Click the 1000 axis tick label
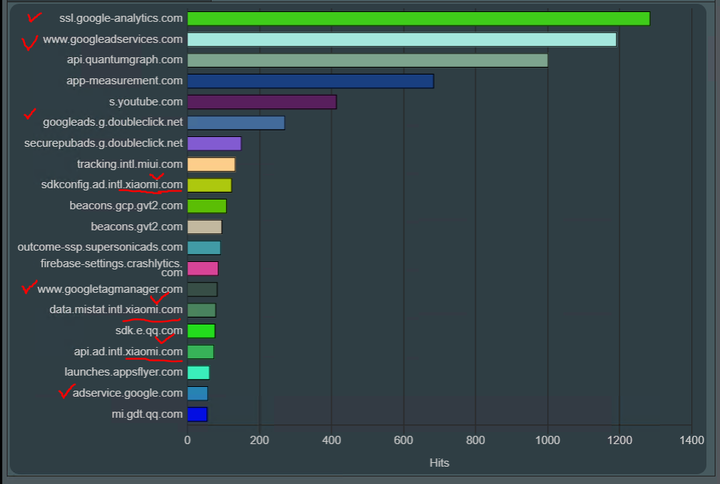 (547, 440)
